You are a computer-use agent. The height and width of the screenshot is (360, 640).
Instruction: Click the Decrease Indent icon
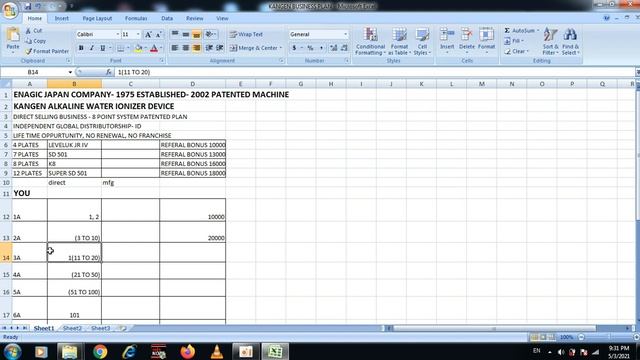coord(209,48)
